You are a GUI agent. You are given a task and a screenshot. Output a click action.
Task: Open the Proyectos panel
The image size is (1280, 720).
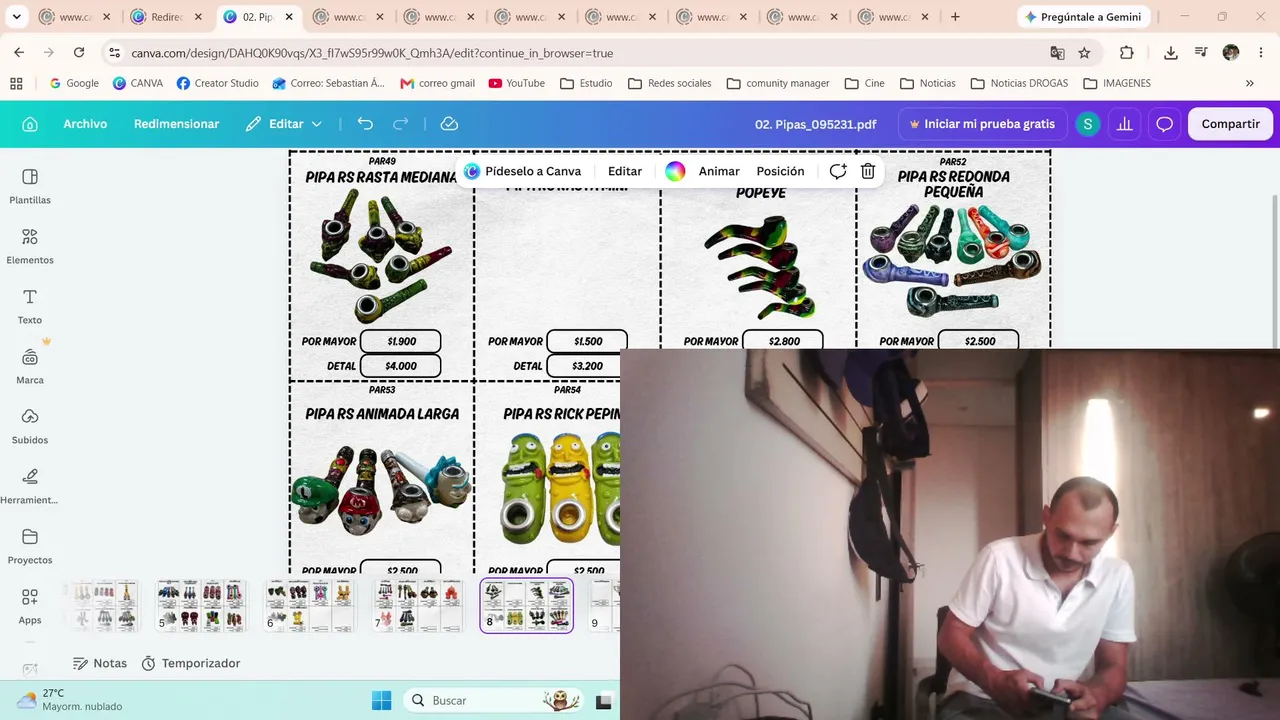pos(30,547)
